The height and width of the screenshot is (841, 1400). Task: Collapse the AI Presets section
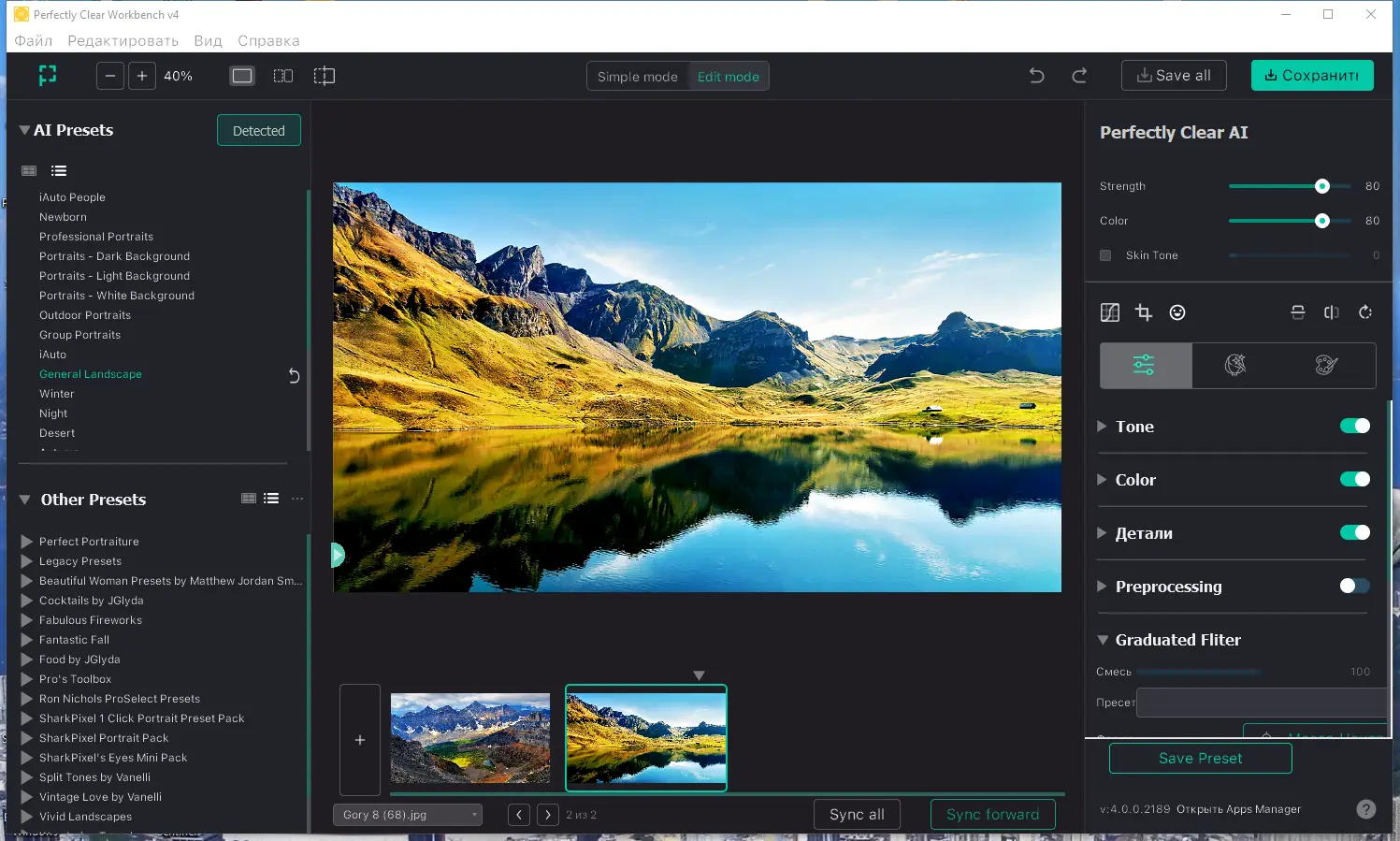(x=24, y=130)
